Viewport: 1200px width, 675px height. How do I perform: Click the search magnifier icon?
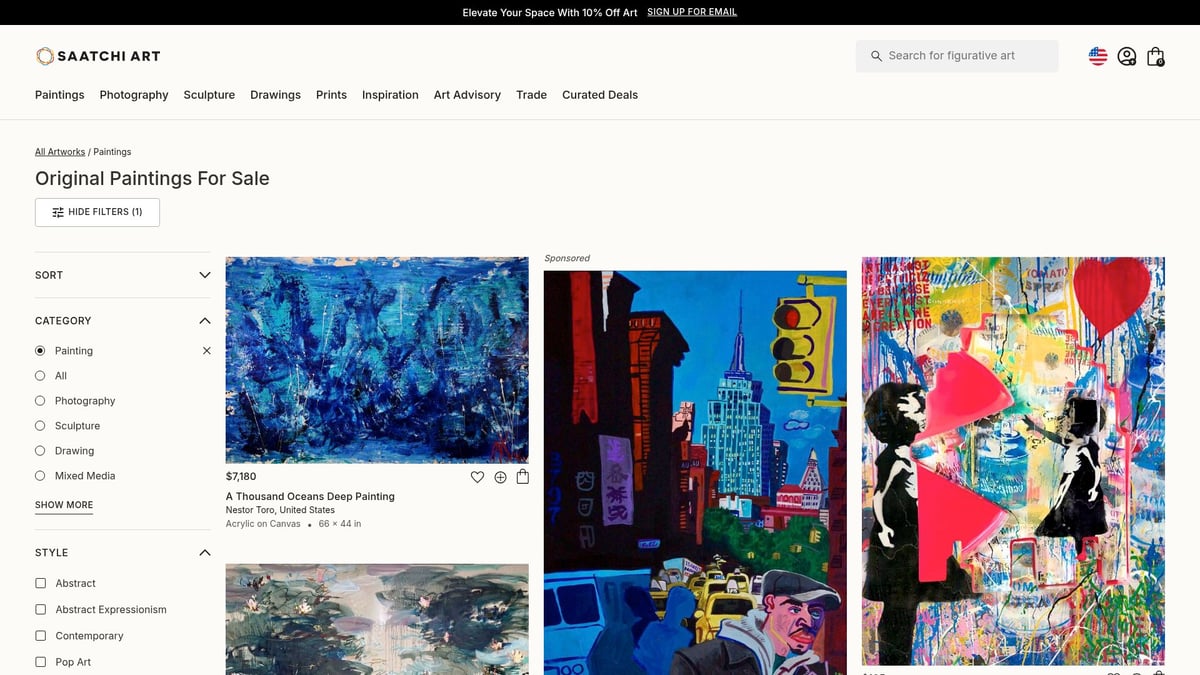click(x=876, y=56)
